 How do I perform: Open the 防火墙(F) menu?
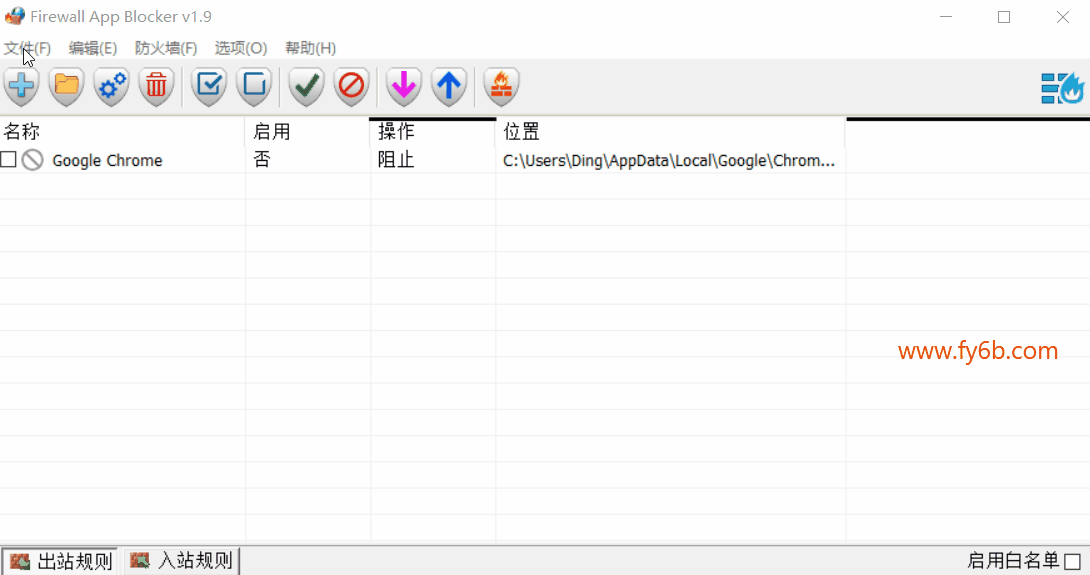point(165,48)
